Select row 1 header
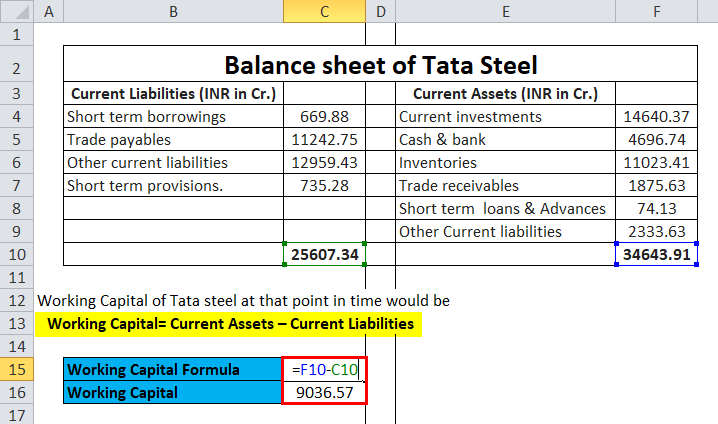 click(16, 34)
